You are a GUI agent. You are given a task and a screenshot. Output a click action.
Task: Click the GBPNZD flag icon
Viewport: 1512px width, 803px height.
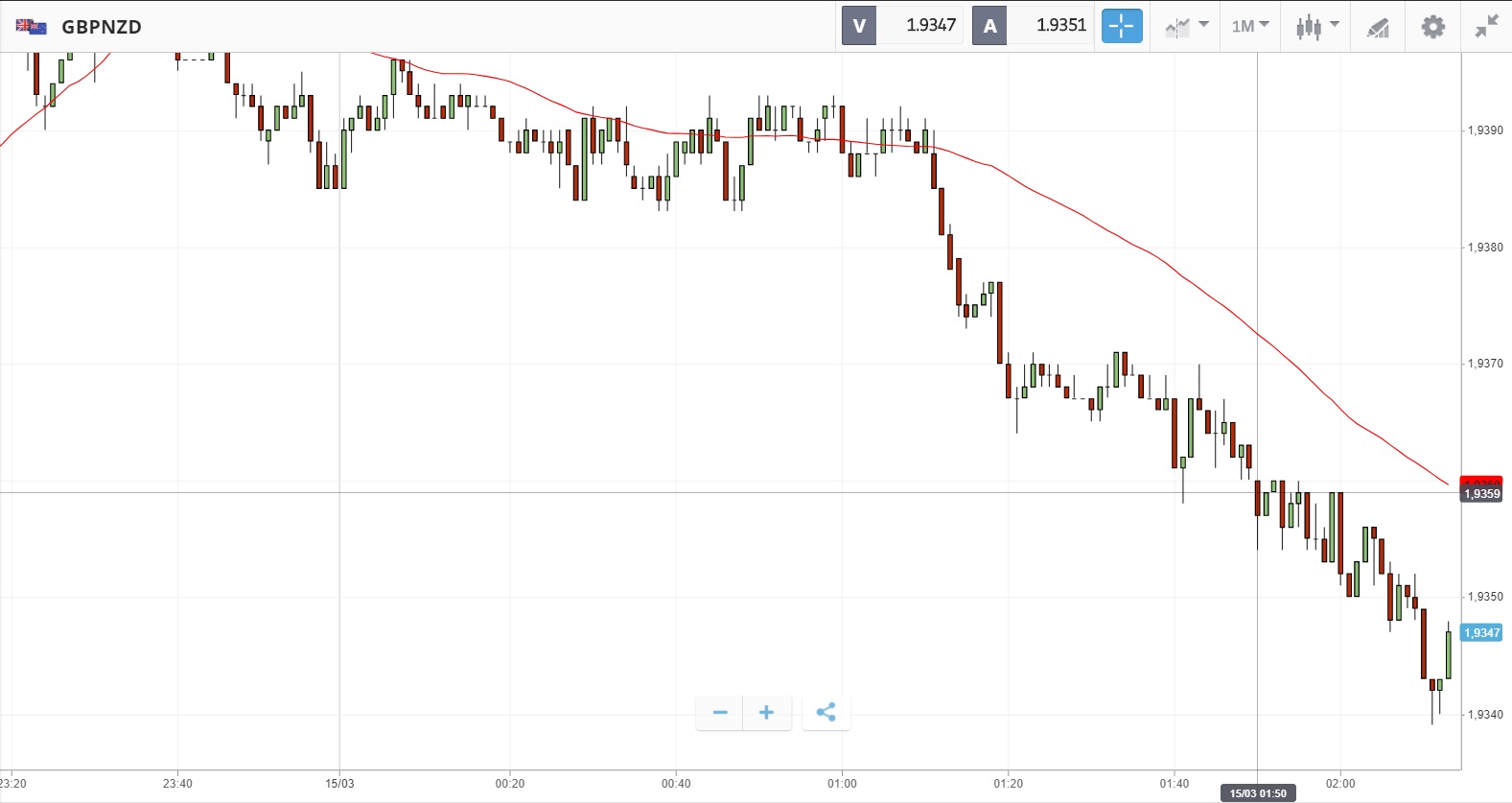pos(31,26)
